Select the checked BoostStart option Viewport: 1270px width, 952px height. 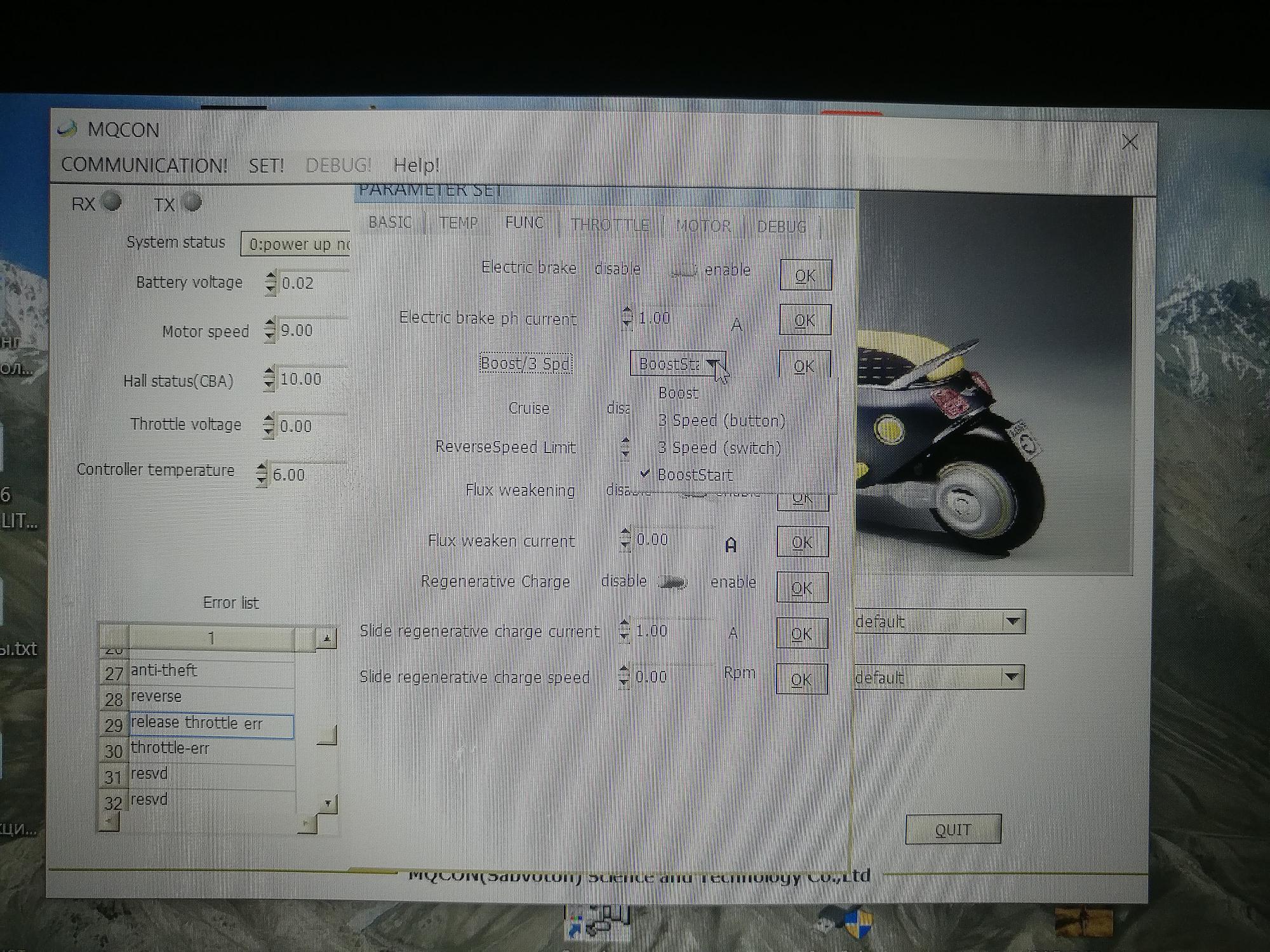695,475
